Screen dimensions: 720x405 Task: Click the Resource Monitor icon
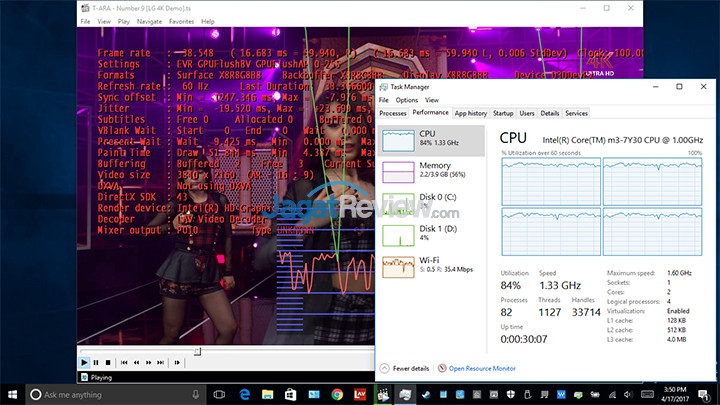442,368
